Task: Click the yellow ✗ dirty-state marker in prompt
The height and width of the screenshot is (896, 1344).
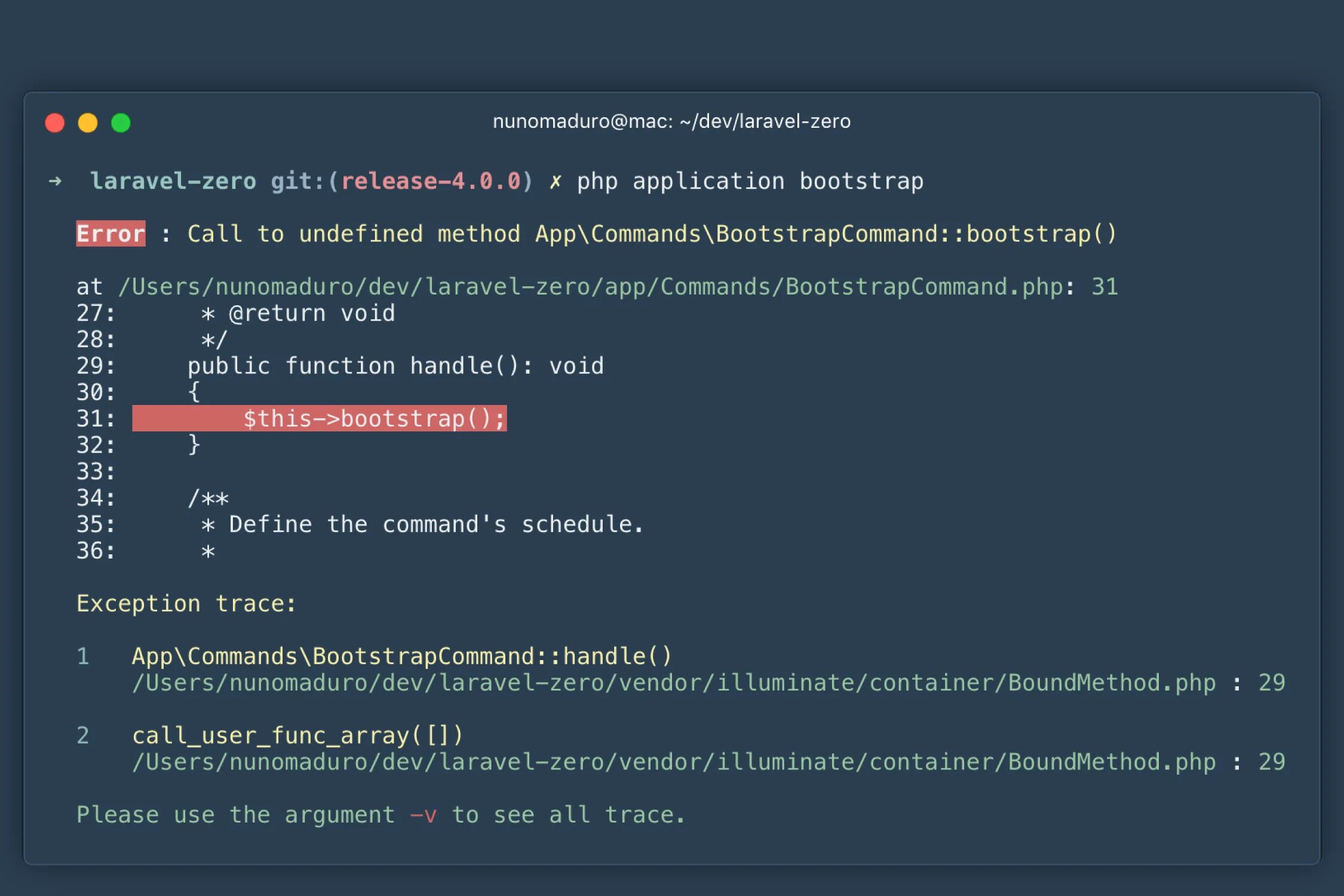Action: click(x=555, y=181)
